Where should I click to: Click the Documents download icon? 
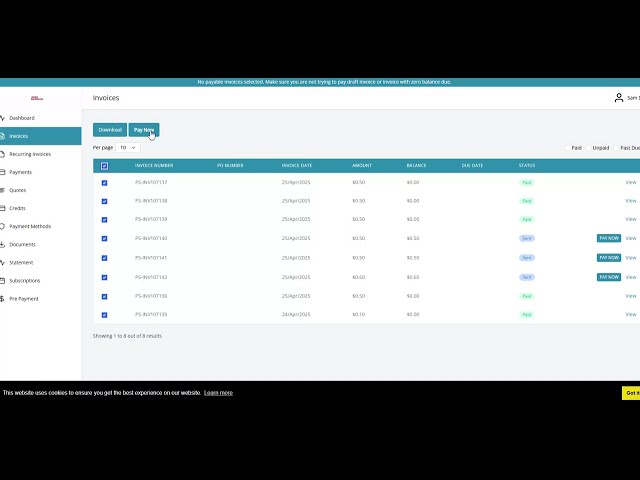[3, 244]
